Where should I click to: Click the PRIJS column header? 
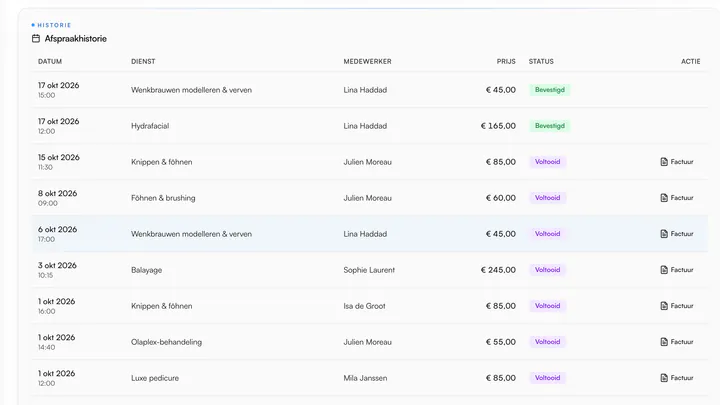click(506, 62)
